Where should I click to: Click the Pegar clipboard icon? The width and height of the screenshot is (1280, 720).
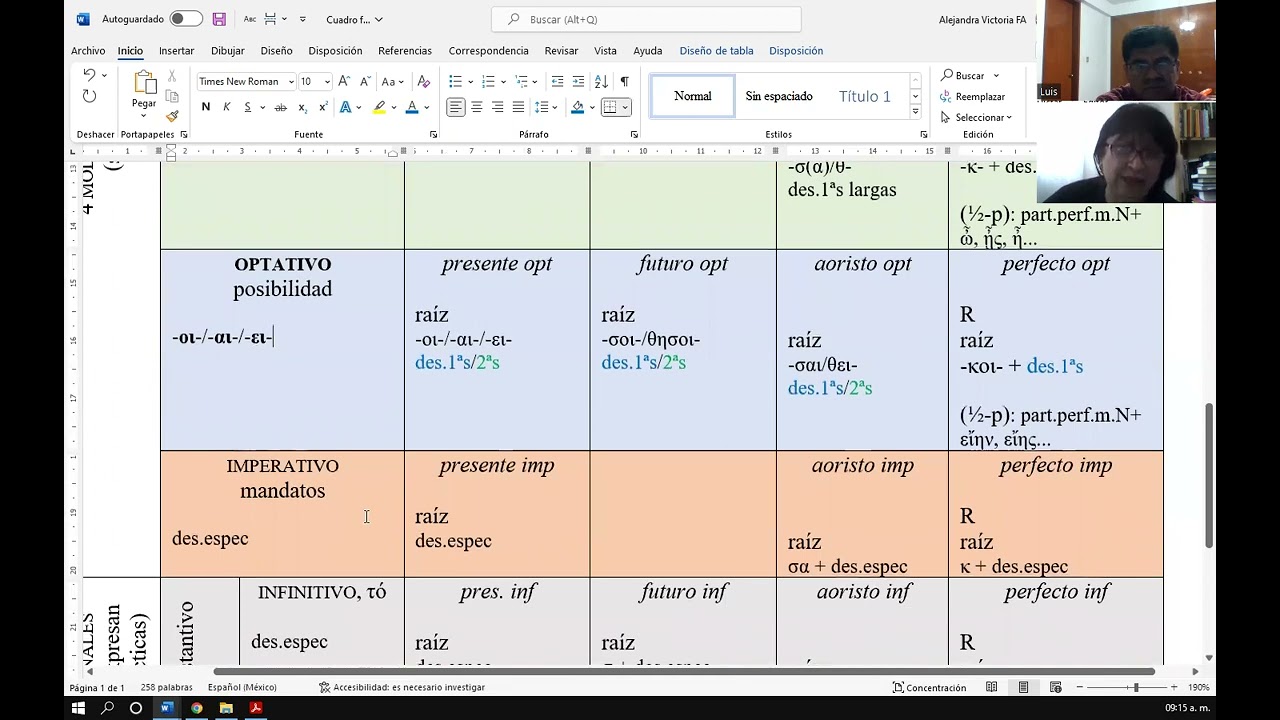144,83
